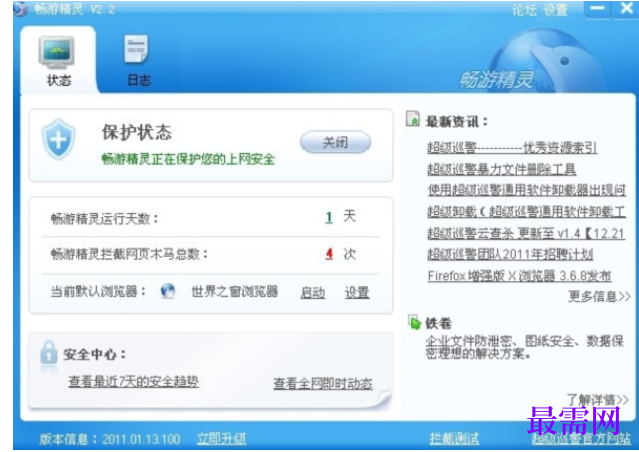Open news Firefox增强版 X浏览器 3.6.8发布

tap(520, 276)
